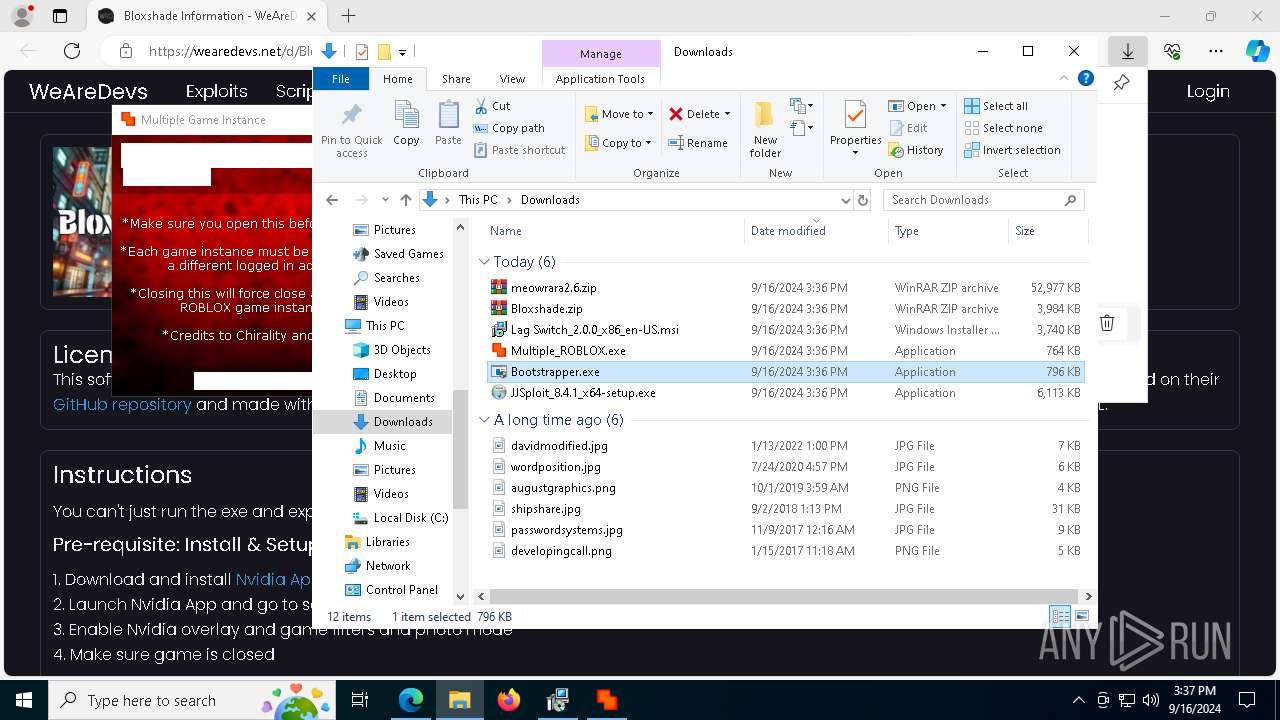
Task: Click Paste shortcut in ribbon
Action: (519, 150)
